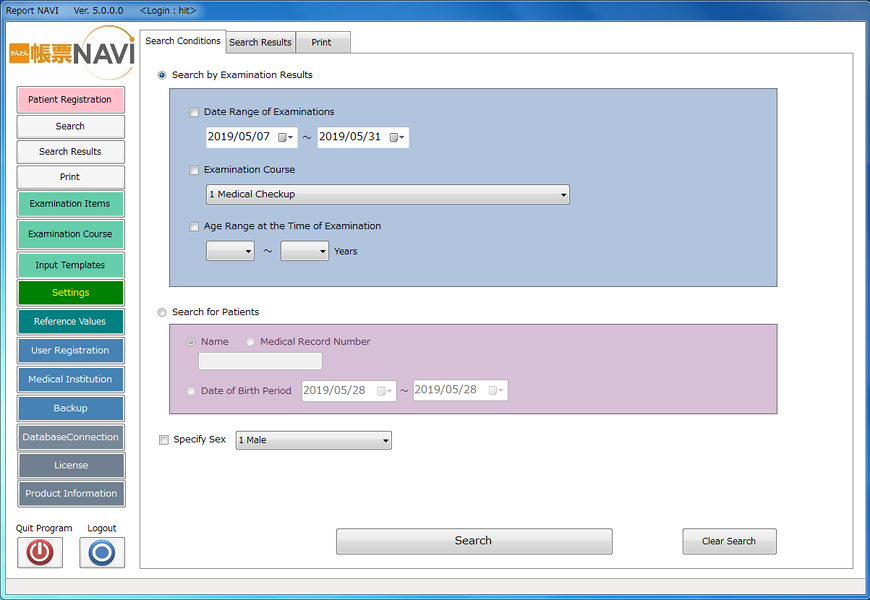Click the Report NAVI logo
Screen dimensions: 870x600
coord(71,53)
